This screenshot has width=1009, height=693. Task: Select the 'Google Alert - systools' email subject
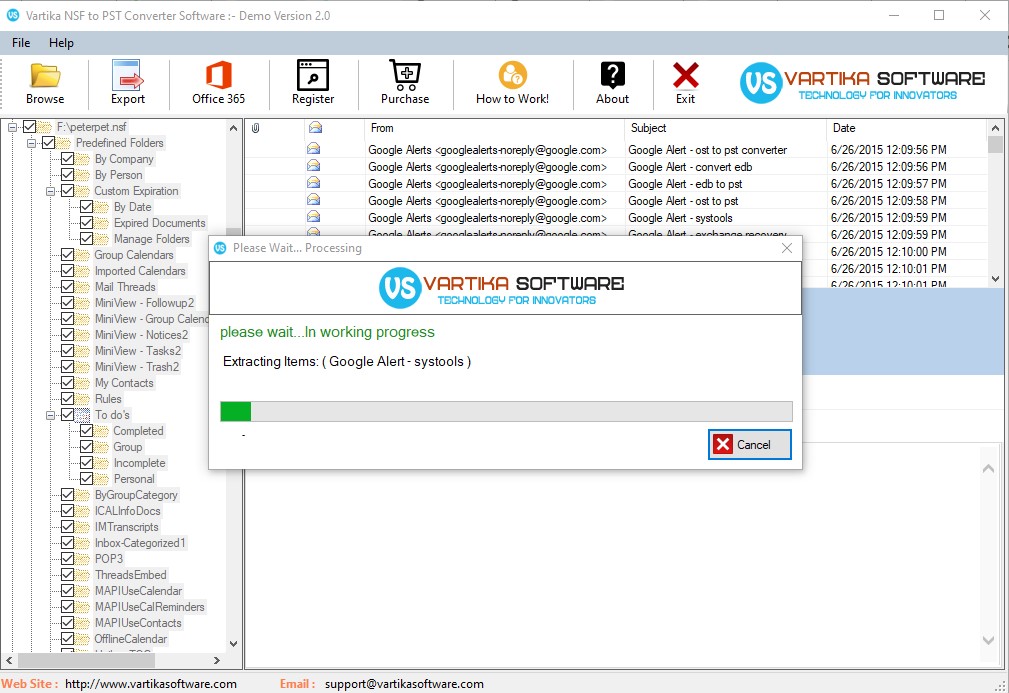tap(680, 218)
